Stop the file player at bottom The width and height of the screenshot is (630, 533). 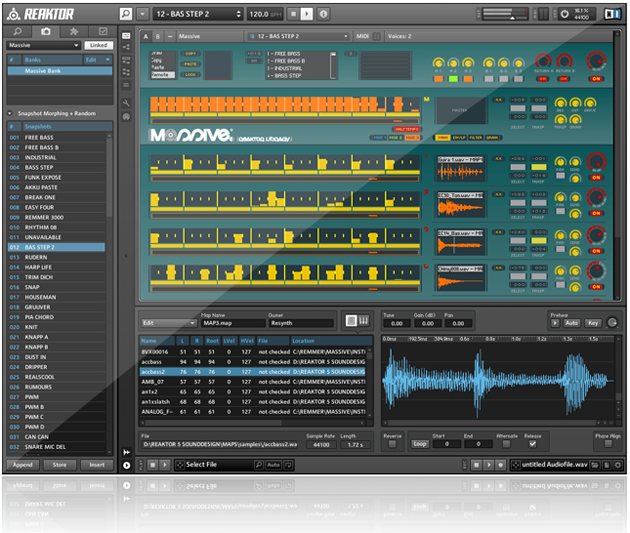coord(153,465)
